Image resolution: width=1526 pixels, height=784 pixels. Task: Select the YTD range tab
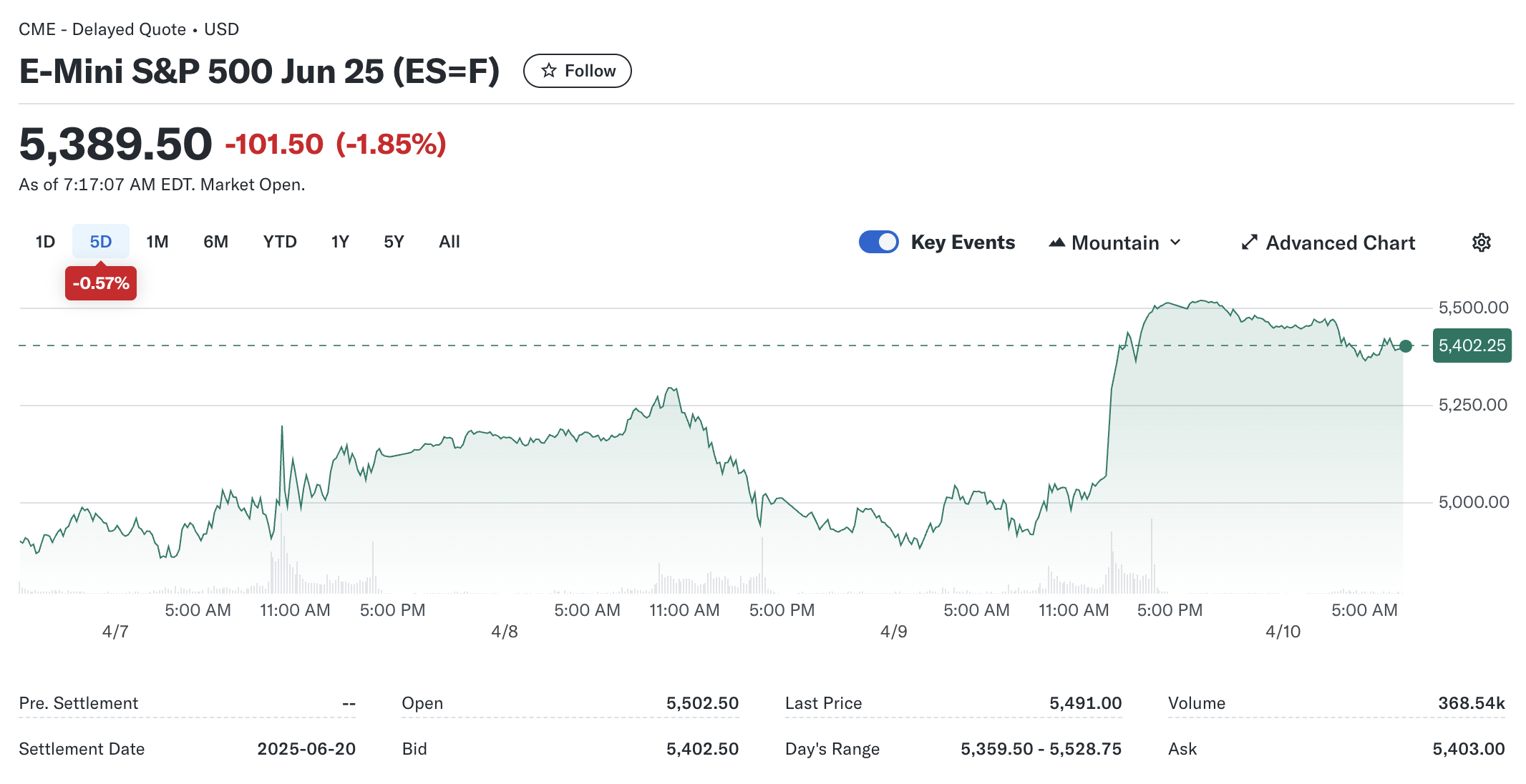[279, 242]
